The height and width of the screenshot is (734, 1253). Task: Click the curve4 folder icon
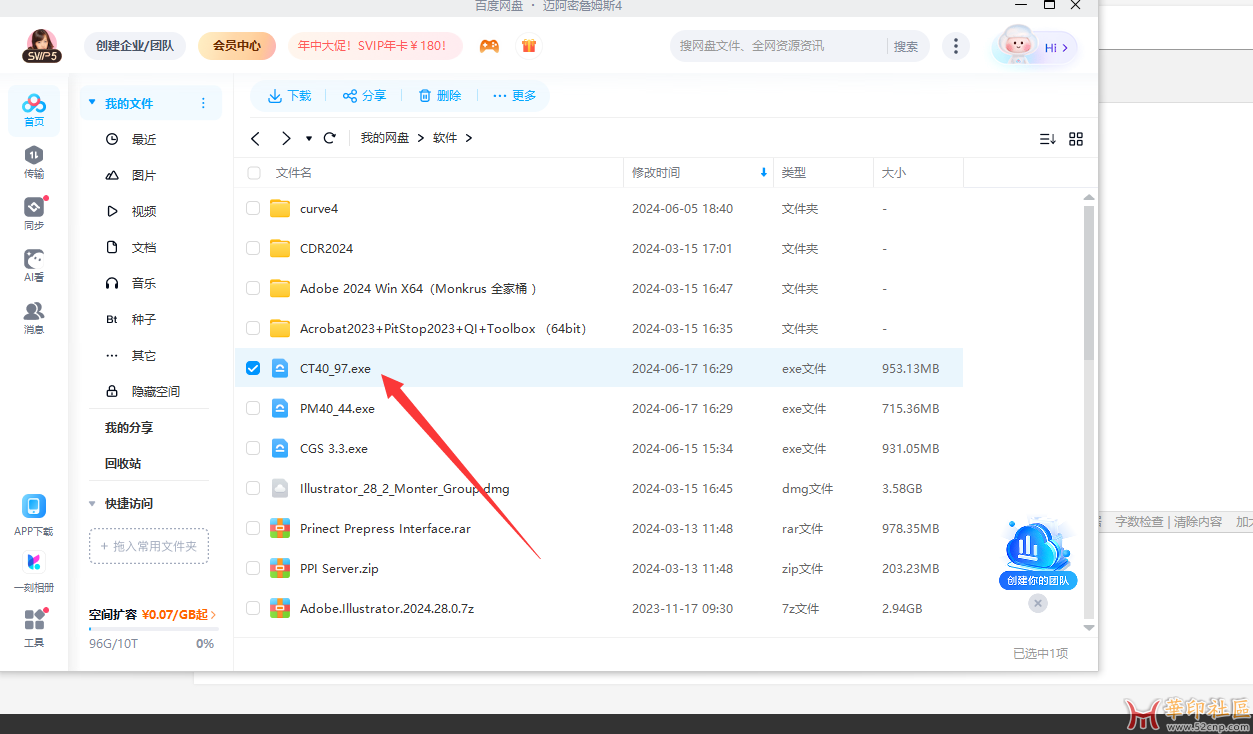tap(280, 209)
